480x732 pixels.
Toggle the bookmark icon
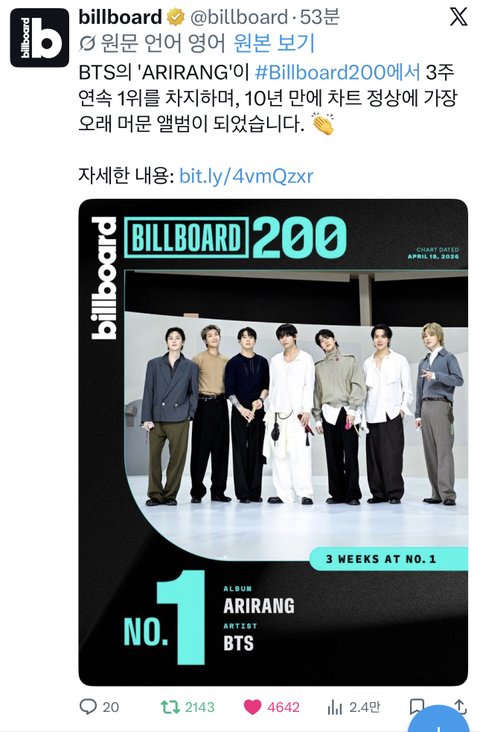(x=416, y=706)
